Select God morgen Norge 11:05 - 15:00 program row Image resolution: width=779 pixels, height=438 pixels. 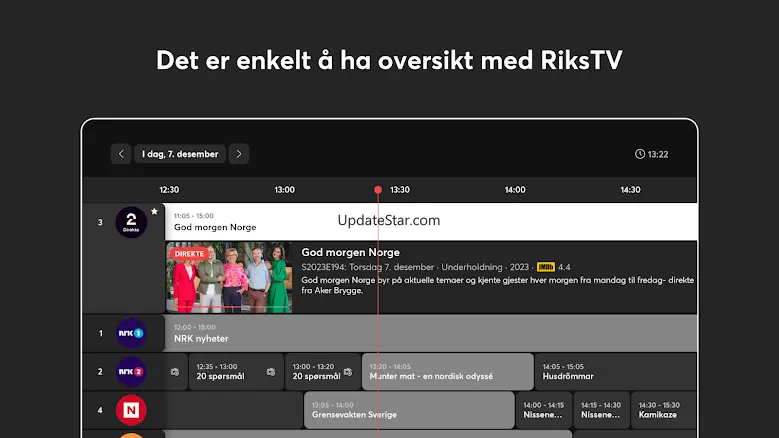(x=431, y=222)
